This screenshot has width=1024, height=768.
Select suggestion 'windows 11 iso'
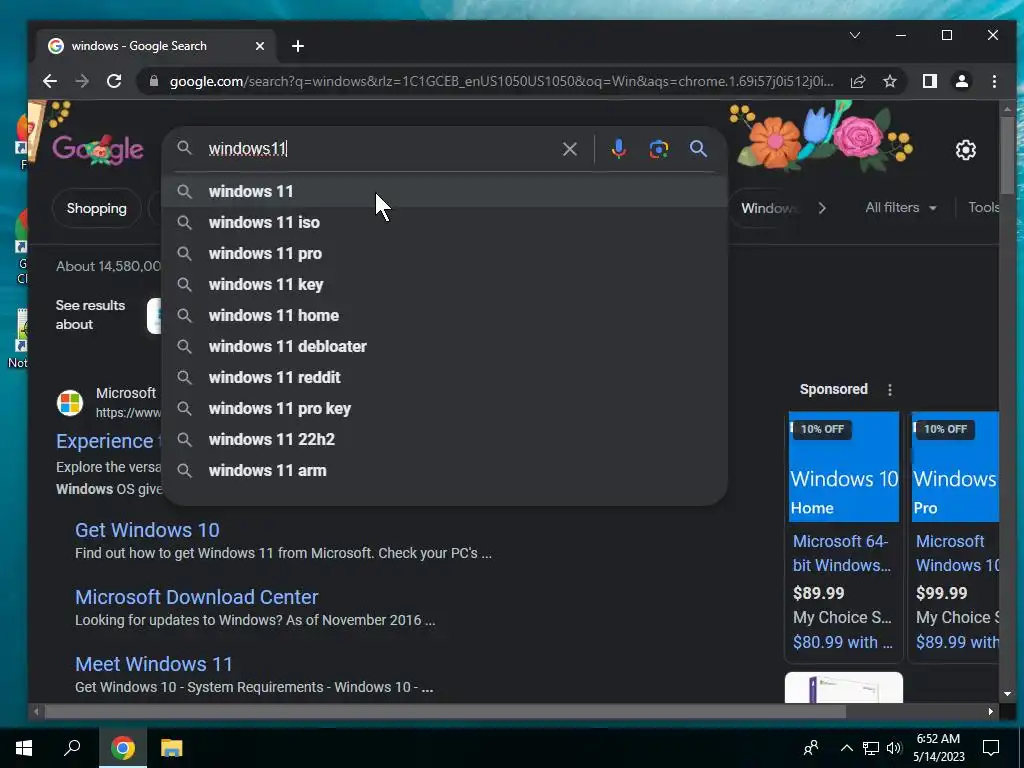click(444, 223)
